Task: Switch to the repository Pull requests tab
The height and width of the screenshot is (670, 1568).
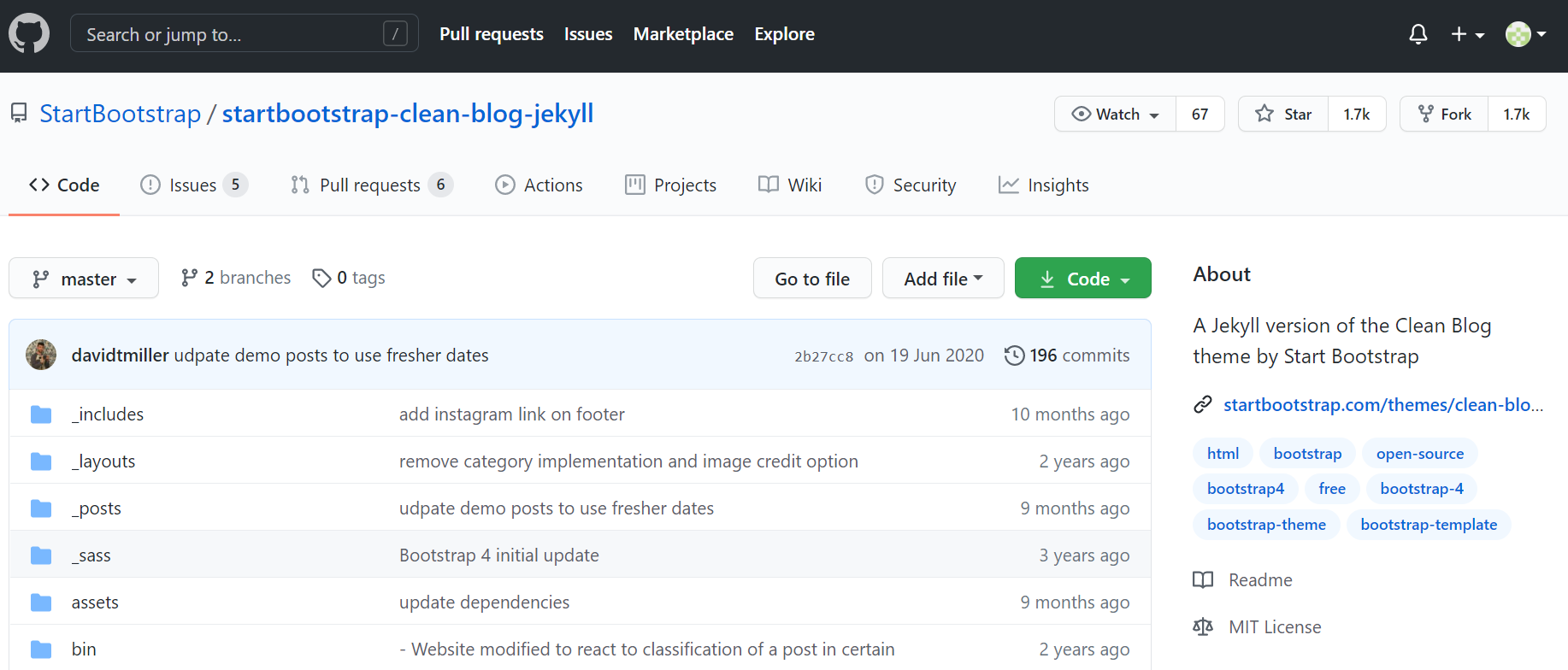Action: (x=372, y=185)
